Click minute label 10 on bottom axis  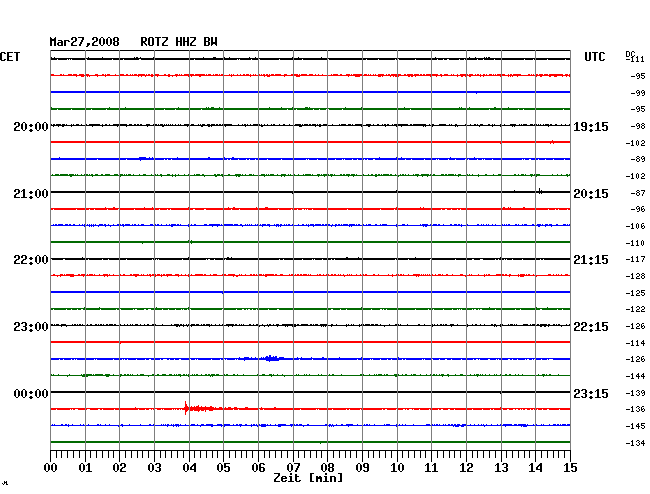[x=397, y=467]
